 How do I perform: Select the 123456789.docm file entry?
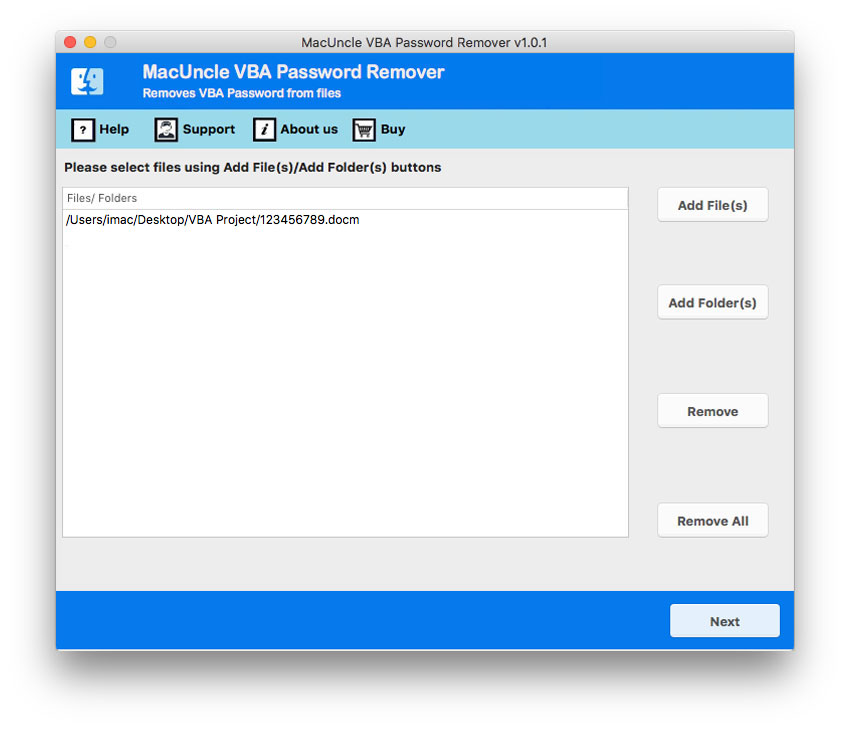212,219
